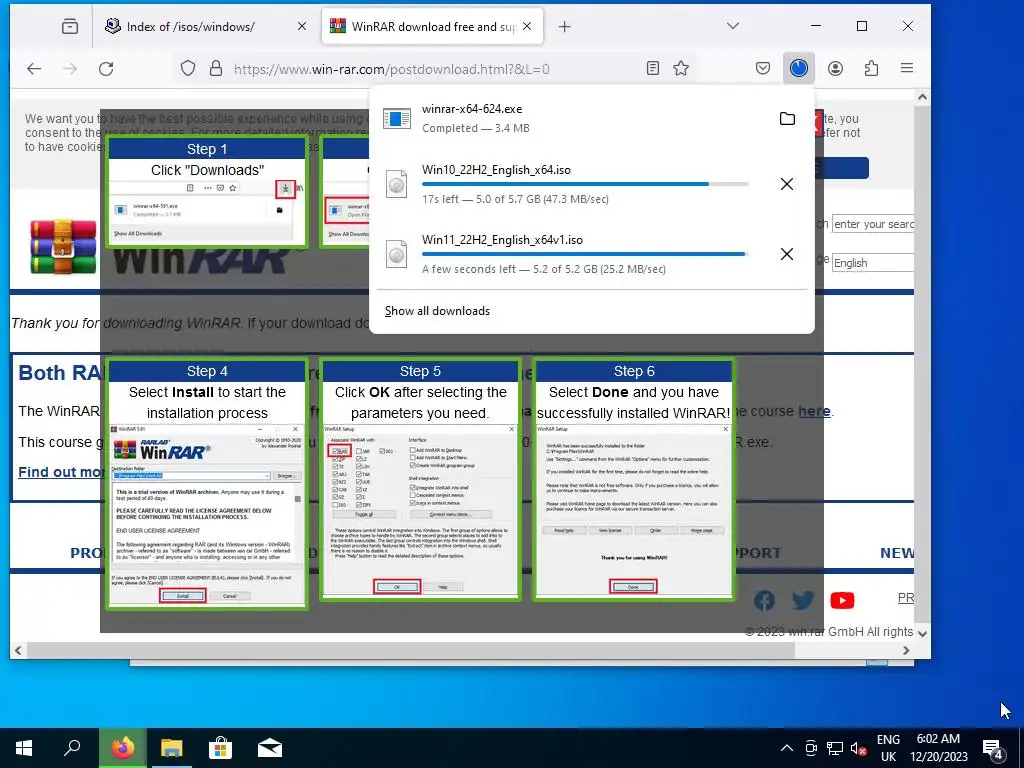Show all downloads
This screenshot has height=768, width=1024.
click(437, 311)
